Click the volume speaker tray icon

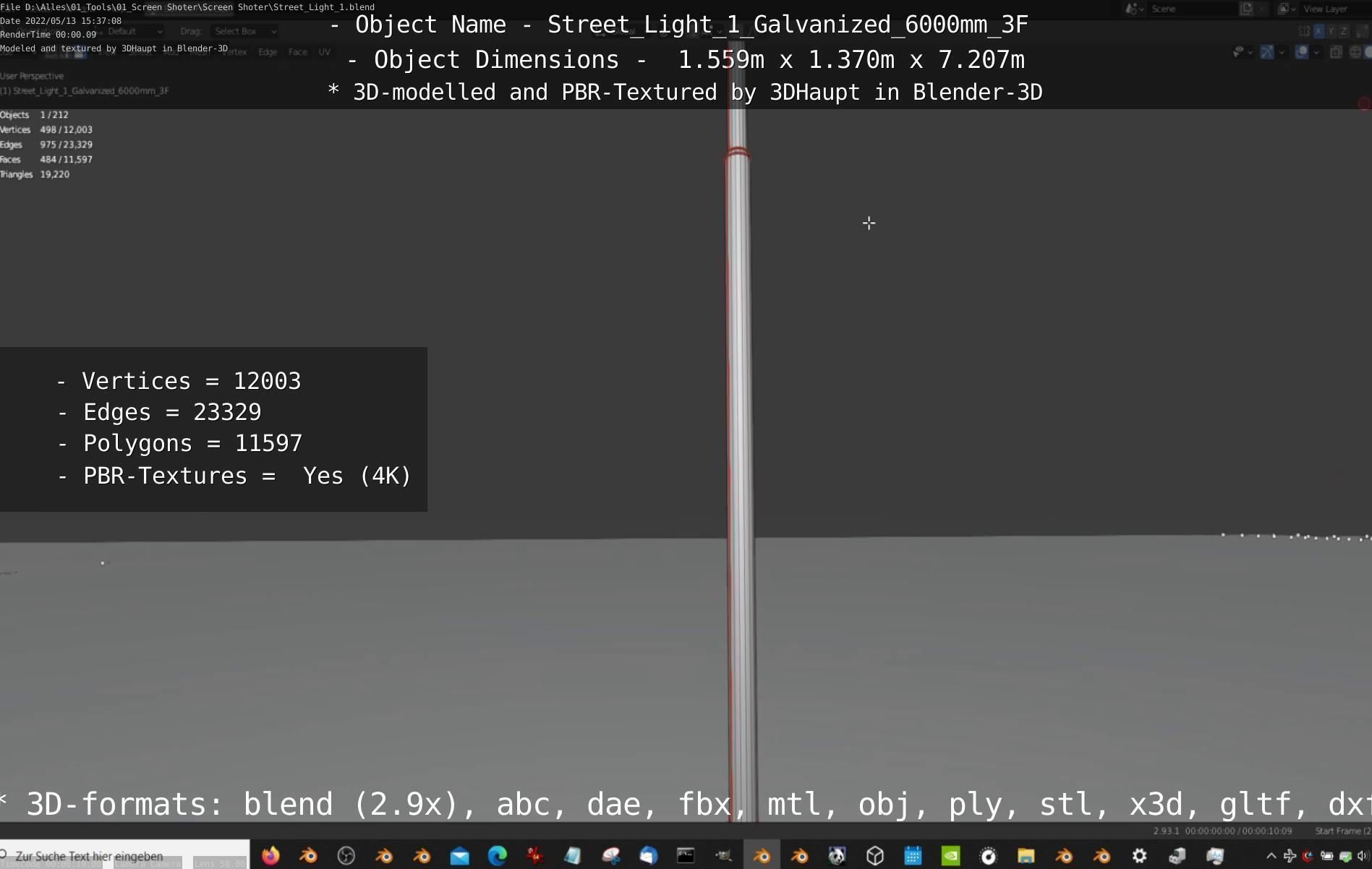1363,856
